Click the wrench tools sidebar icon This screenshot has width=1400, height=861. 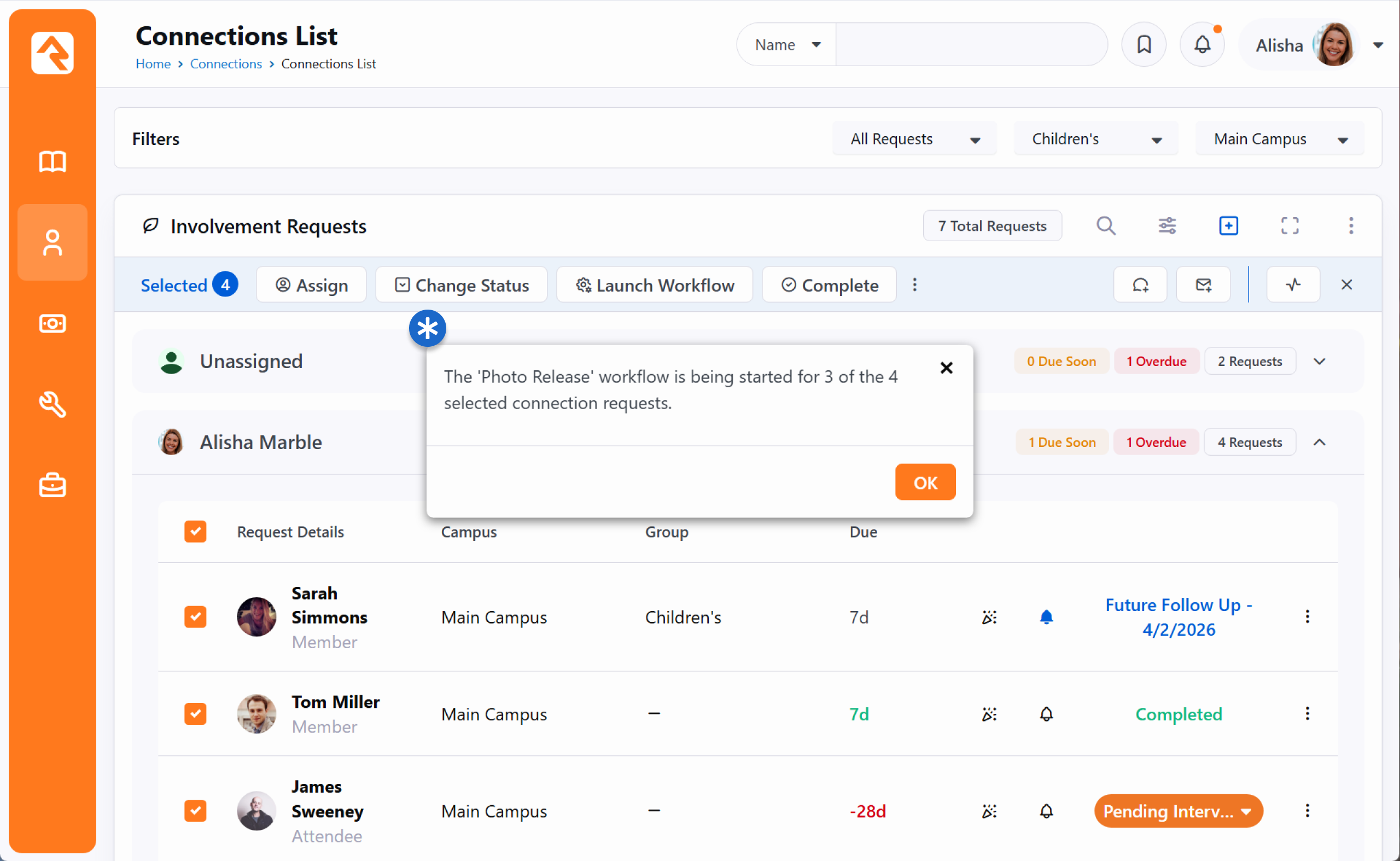52,405
